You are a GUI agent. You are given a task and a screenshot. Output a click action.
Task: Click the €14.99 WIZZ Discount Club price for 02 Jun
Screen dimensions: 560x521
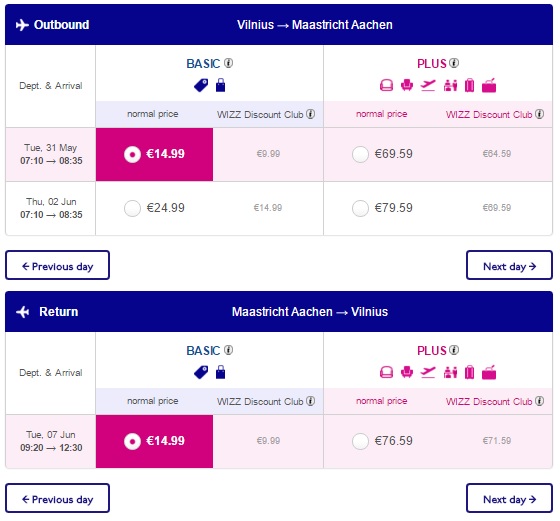pyautogui.click(x=268, y=208)
